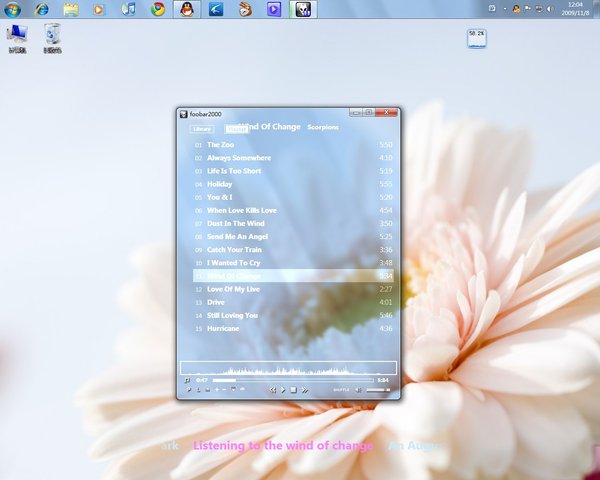The width and height of the screenshot is (600, 480).
Task: Click the music note icon beside elapsed time
Action: pos(187,380)
